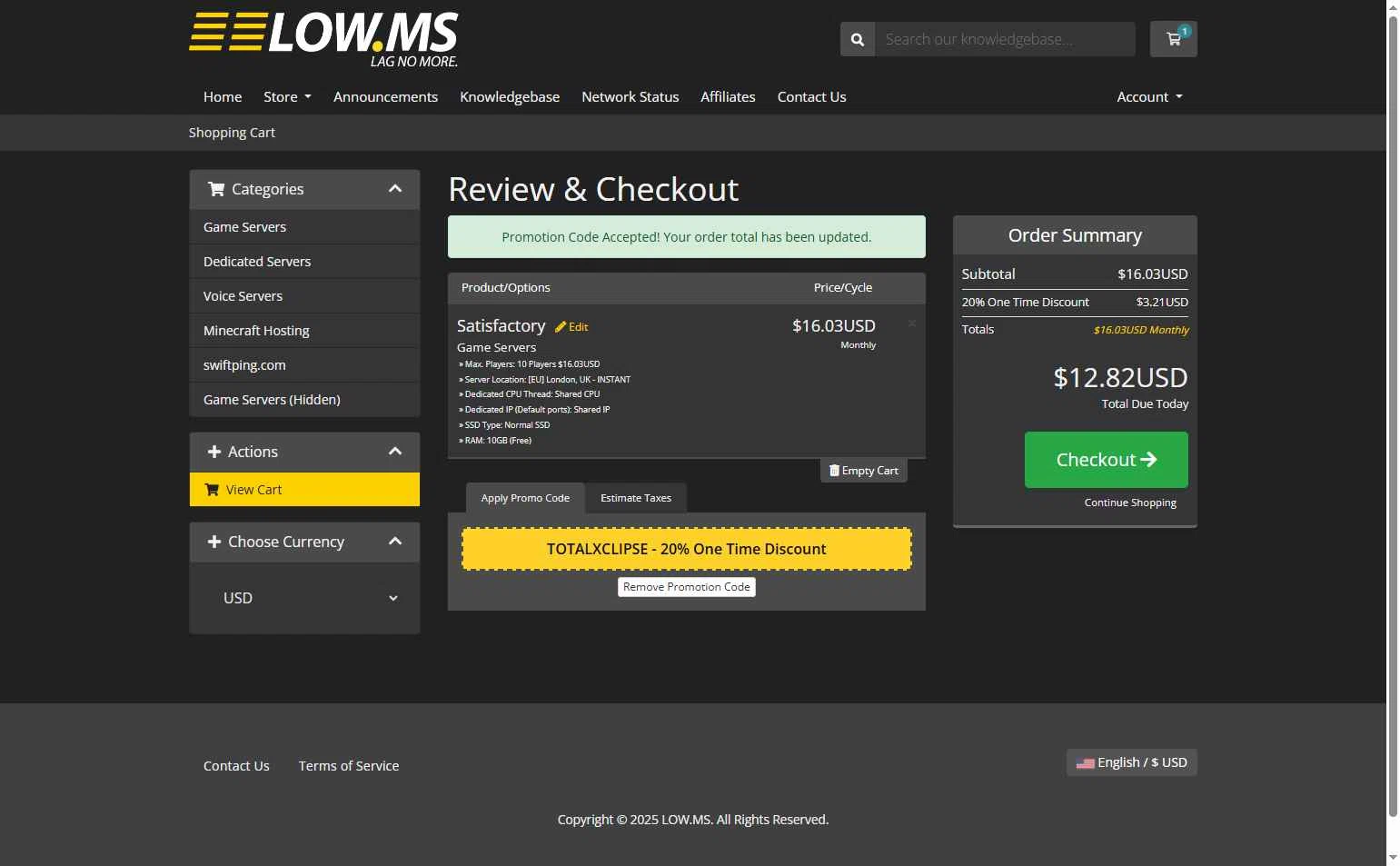Click the Subtotal $16.03USD value
The height and width of the screenshot is (866, 1400).
pyautogui.click(x=1152, y=274)
